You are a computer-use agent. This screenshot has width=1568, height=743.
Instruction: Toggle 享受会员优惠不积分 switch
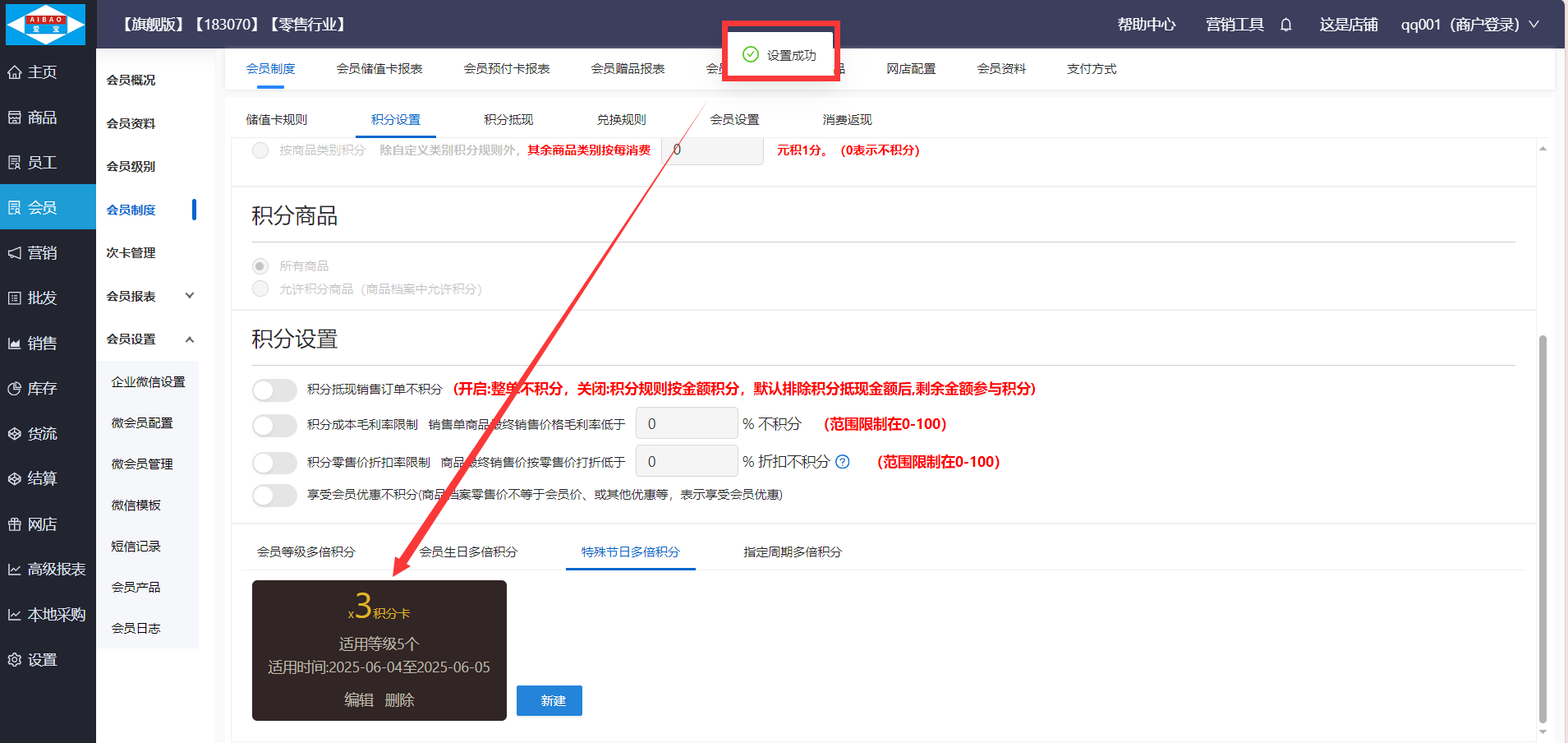tap(274, 495)
